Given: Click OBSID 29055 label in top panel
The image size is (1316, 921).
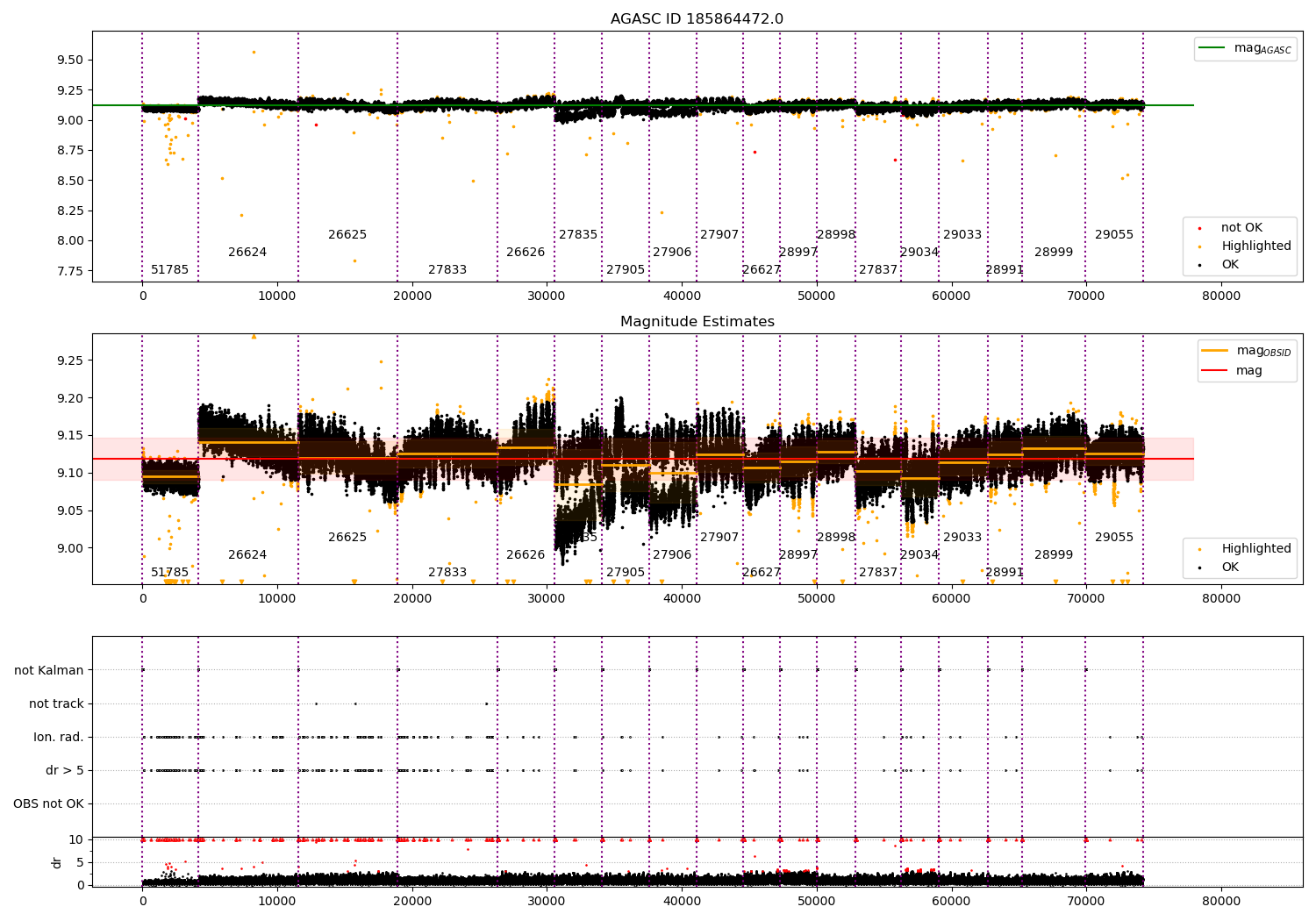Looking at the screenshot, I should tap(1114, 235).
